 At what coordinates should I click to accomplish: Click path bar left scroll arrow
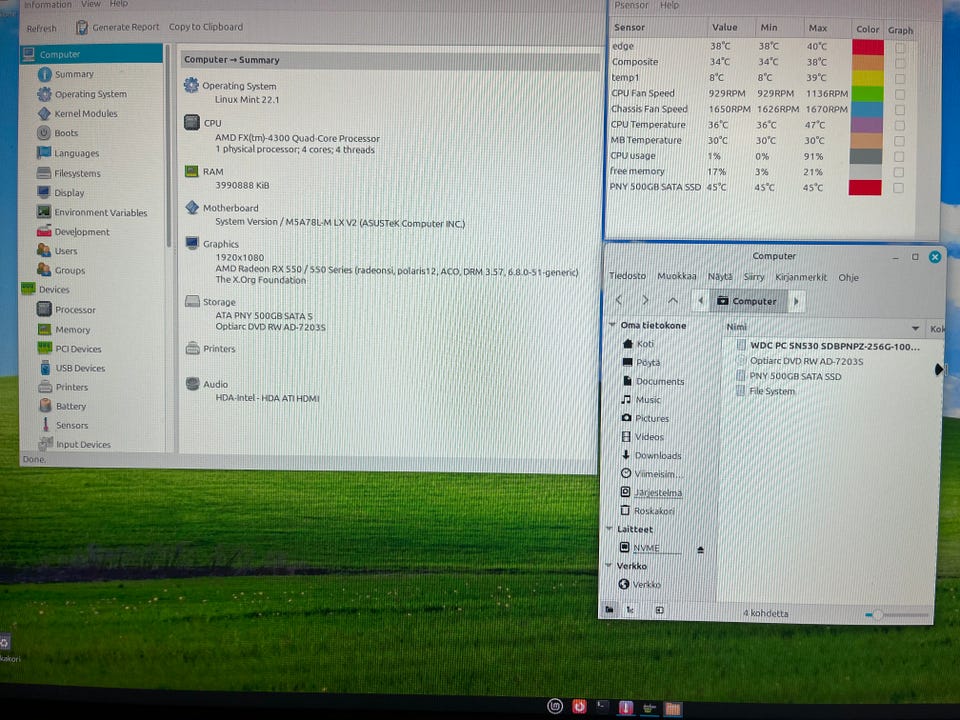(700, 301)
